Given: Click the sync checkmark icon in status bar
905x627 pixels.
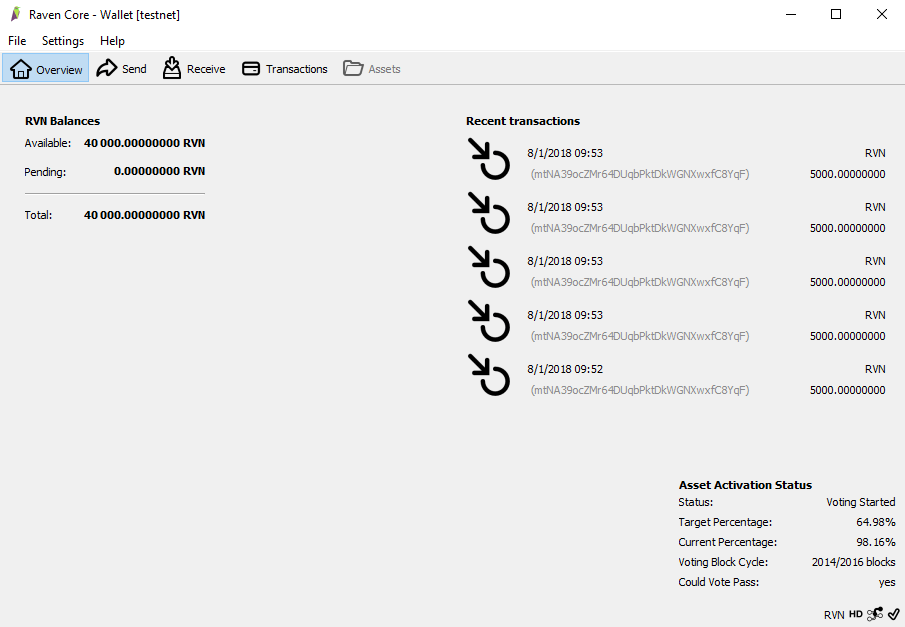Looking at the screenshot, I should [892, 613].
